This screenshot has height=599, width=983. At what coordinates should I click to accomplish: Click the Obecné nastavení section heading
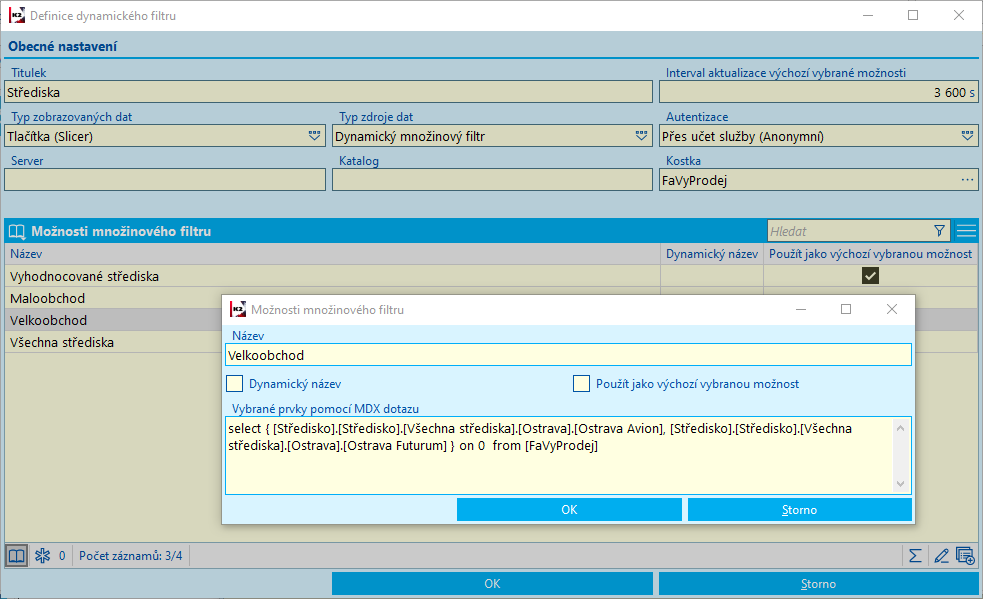63,46
